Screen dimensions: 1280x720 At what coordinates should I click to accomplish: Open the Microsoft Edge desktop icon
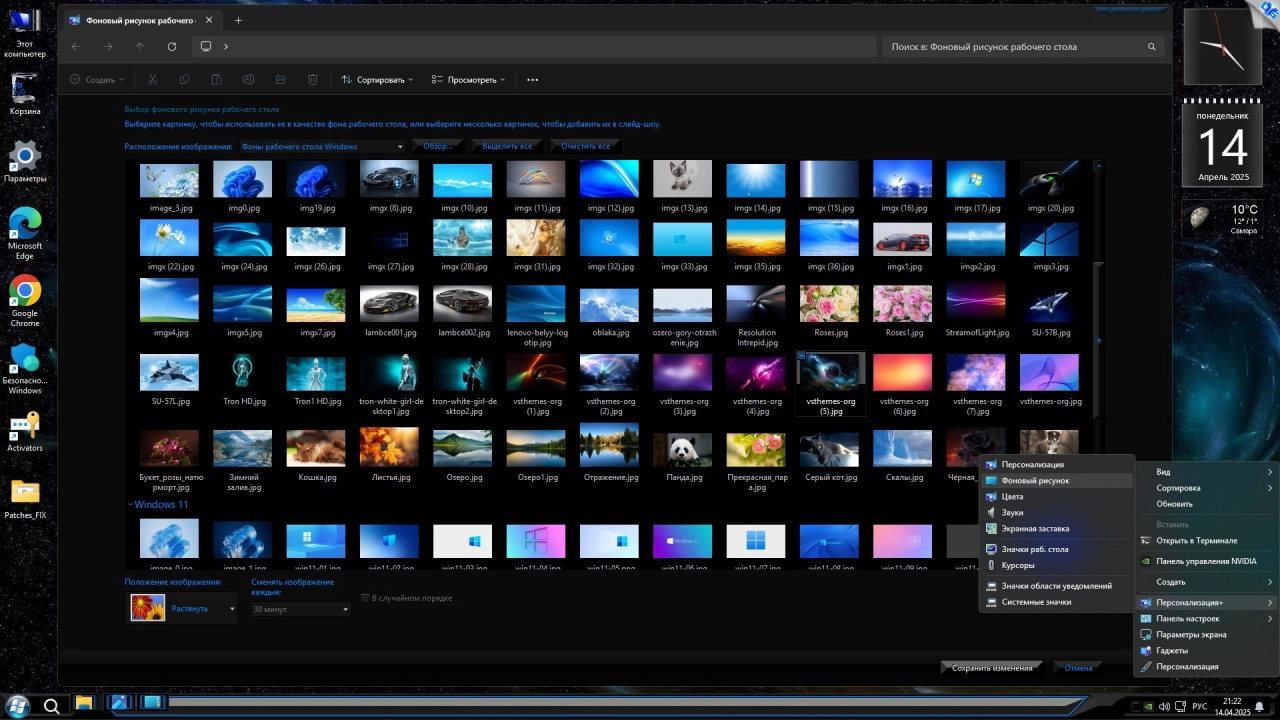[x=25, y=233]
